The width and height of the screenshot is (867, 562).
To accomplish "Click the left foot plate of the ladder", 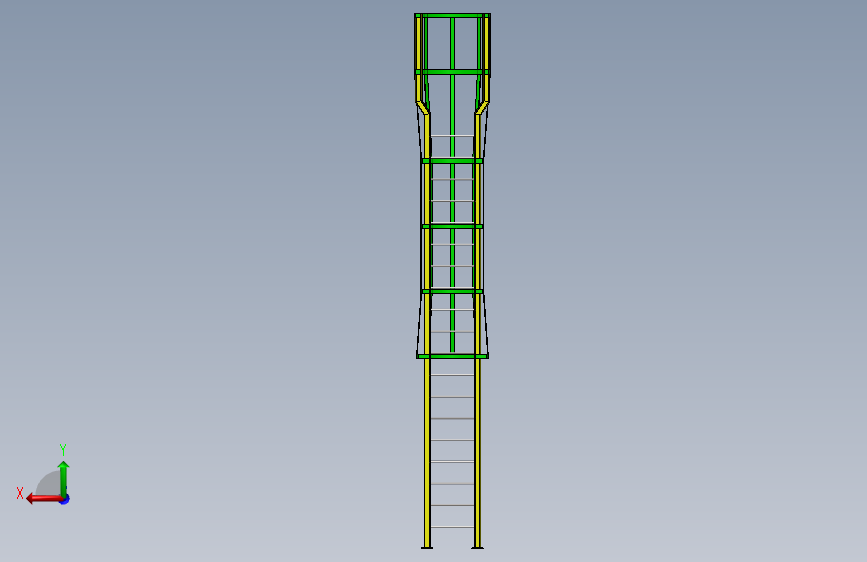I will [x=427, y=548].
